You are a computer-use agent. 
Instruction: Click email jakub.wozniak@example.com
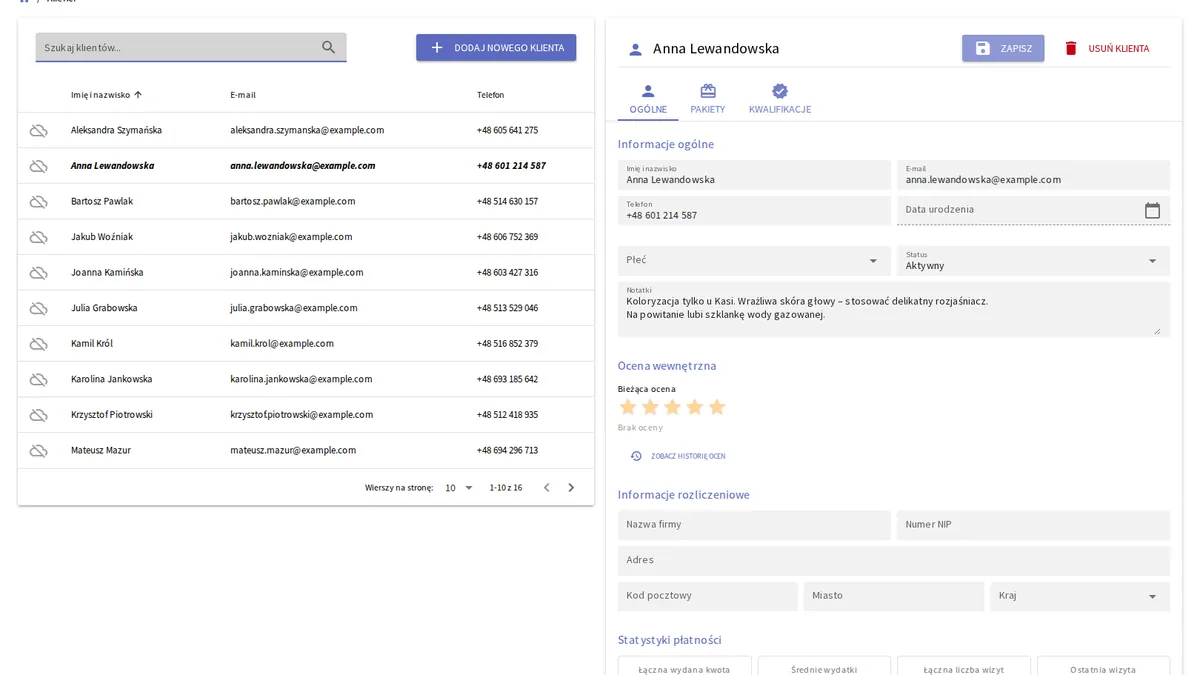pos(291,237)
